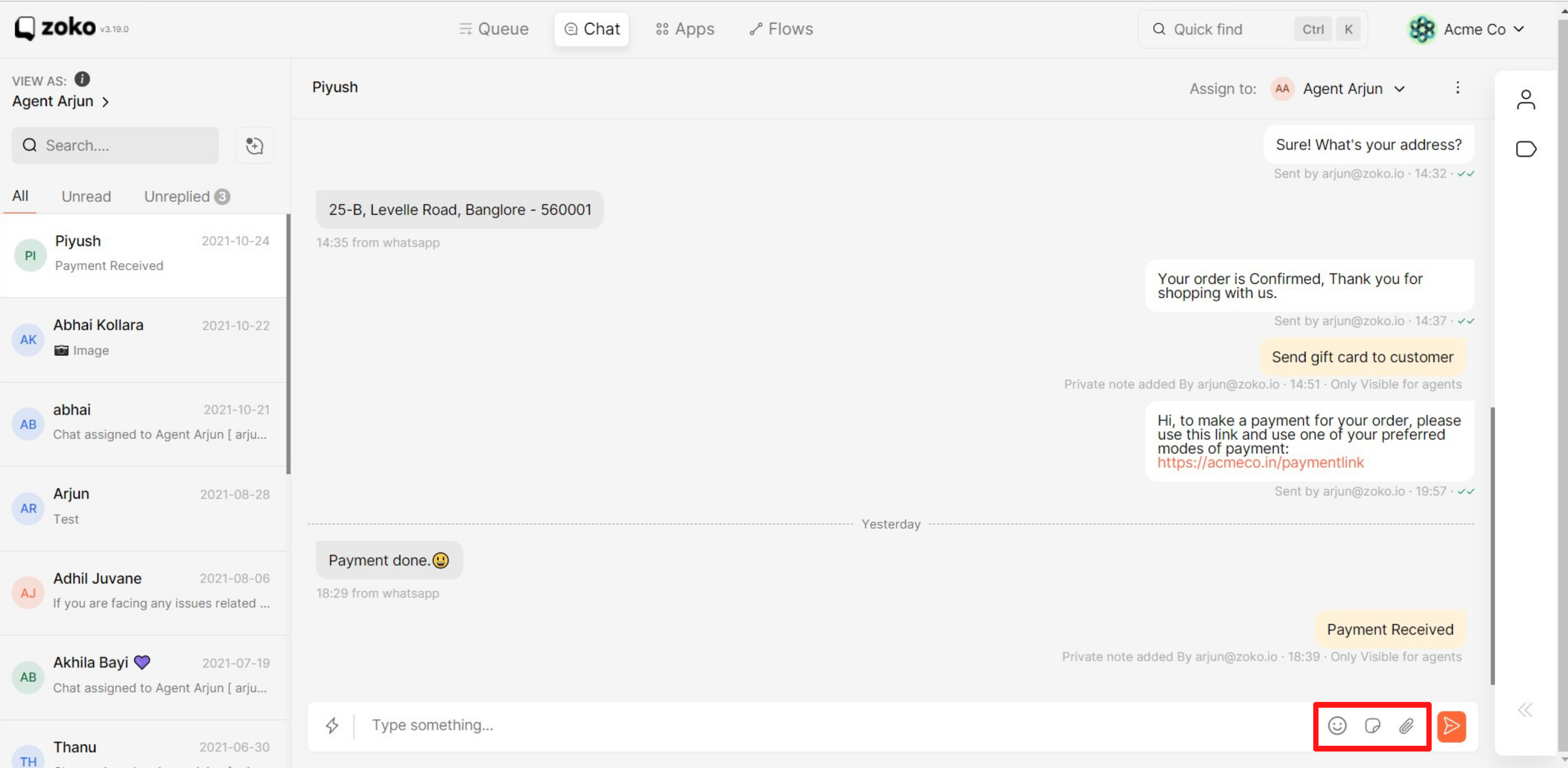1568x768 pixels.
Task: Click the attachment paperclip icon
Action: [1406, 725]
